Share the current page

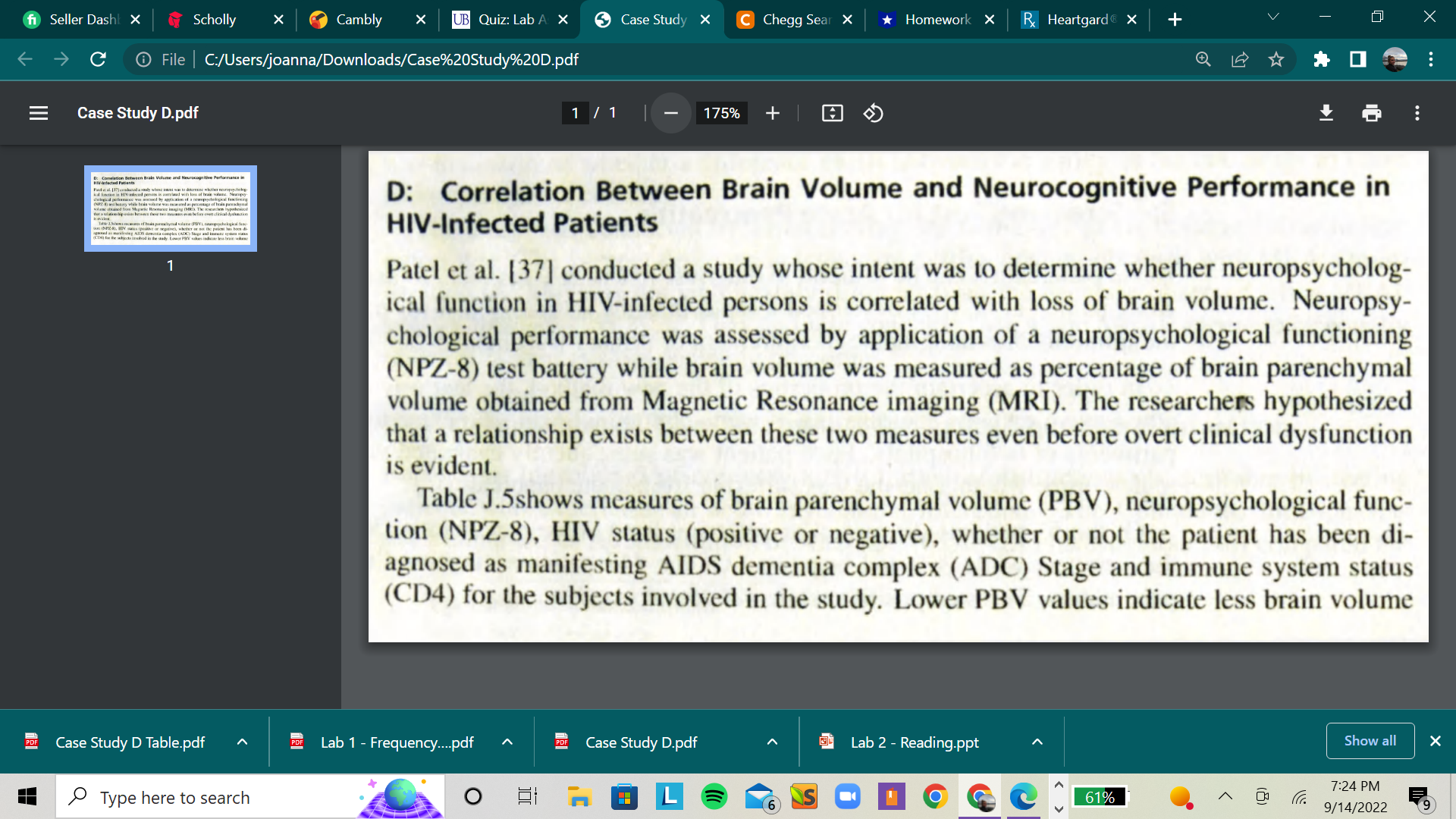[x=1240, y=59]
